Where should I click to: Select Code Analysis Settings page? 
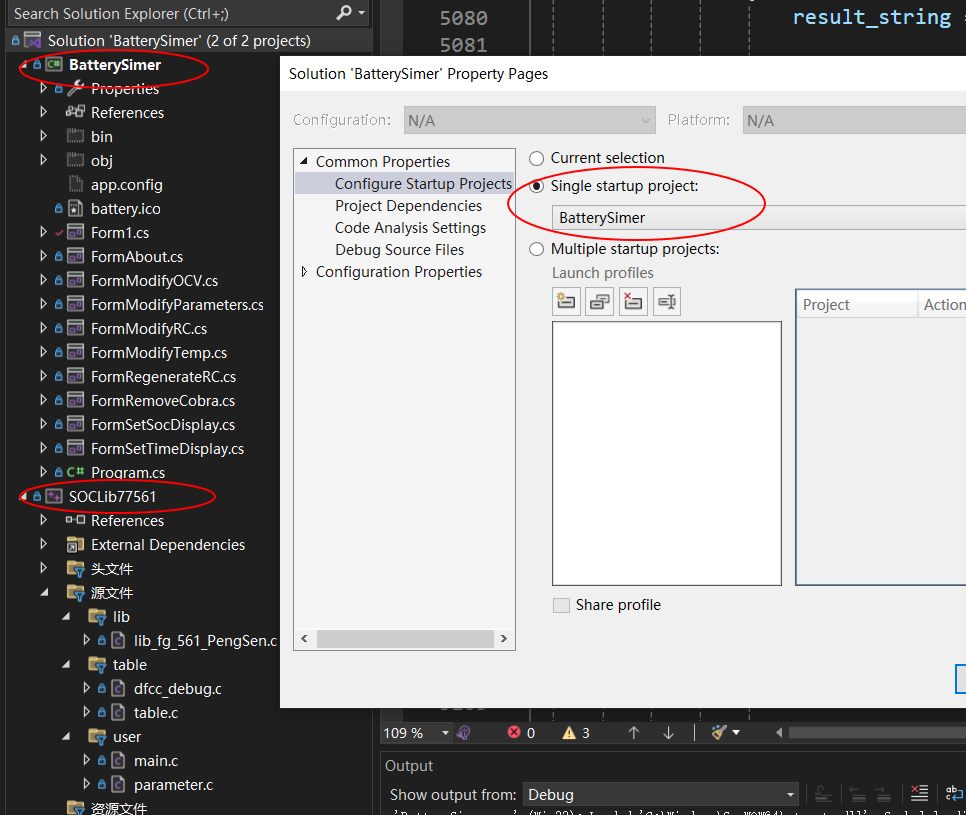click(410, 228)
